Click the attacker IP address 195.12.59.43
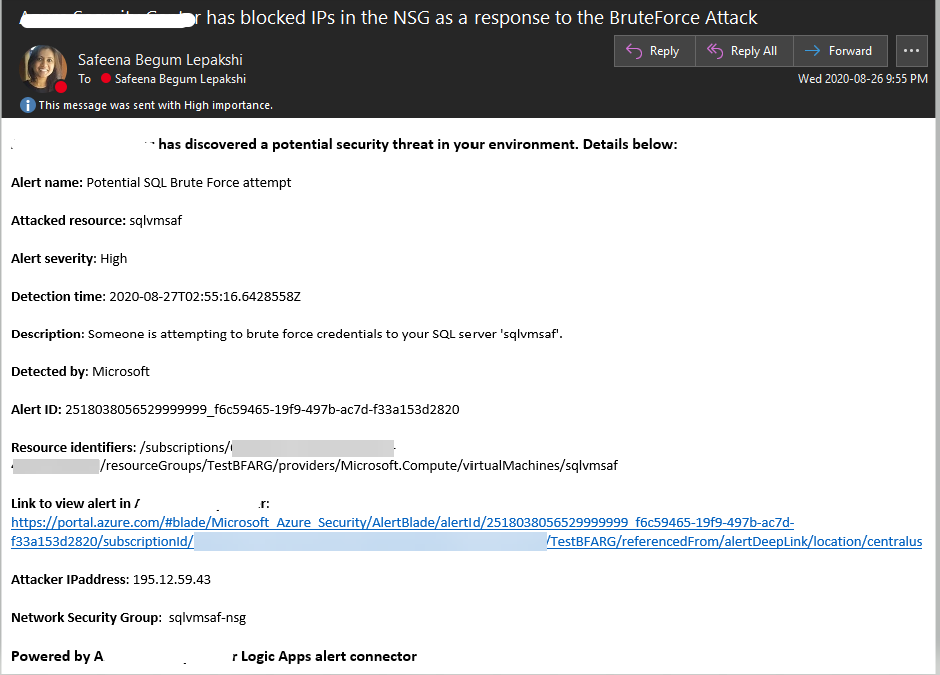Screen dimensions: 940x675 click(171, 579)
